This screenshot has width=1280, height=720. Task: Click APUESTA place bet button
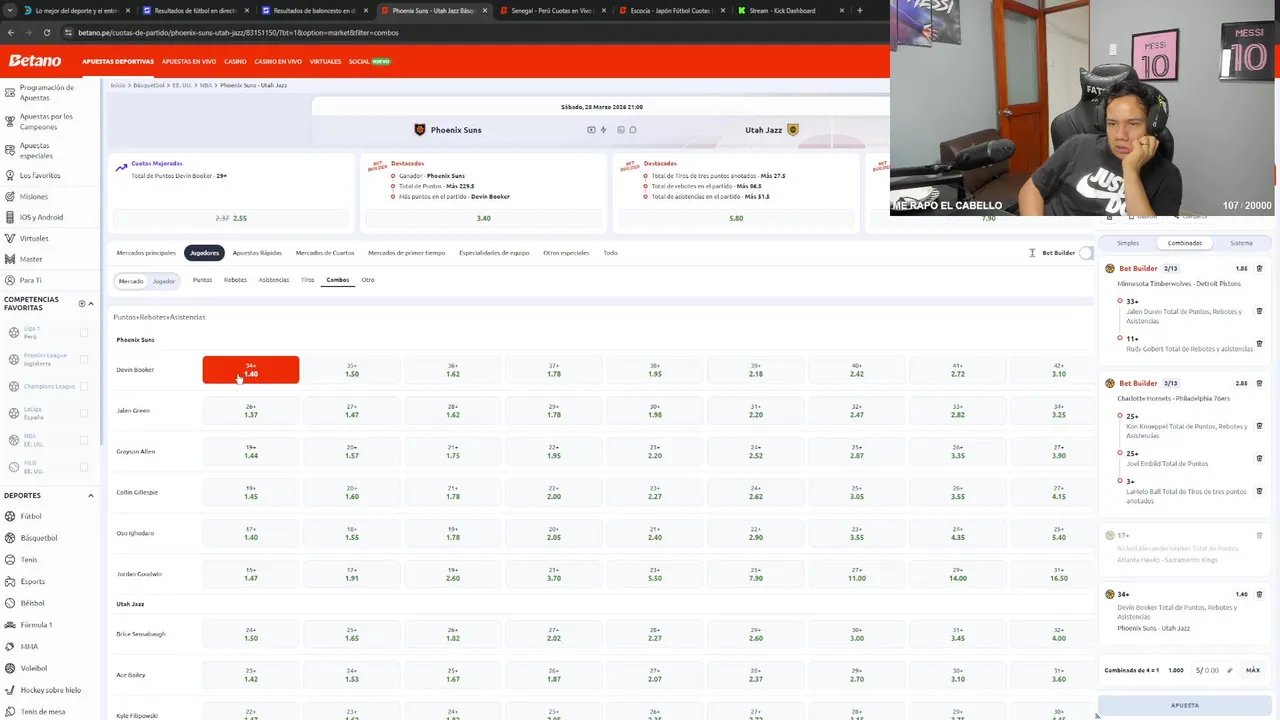(1185, 705)
